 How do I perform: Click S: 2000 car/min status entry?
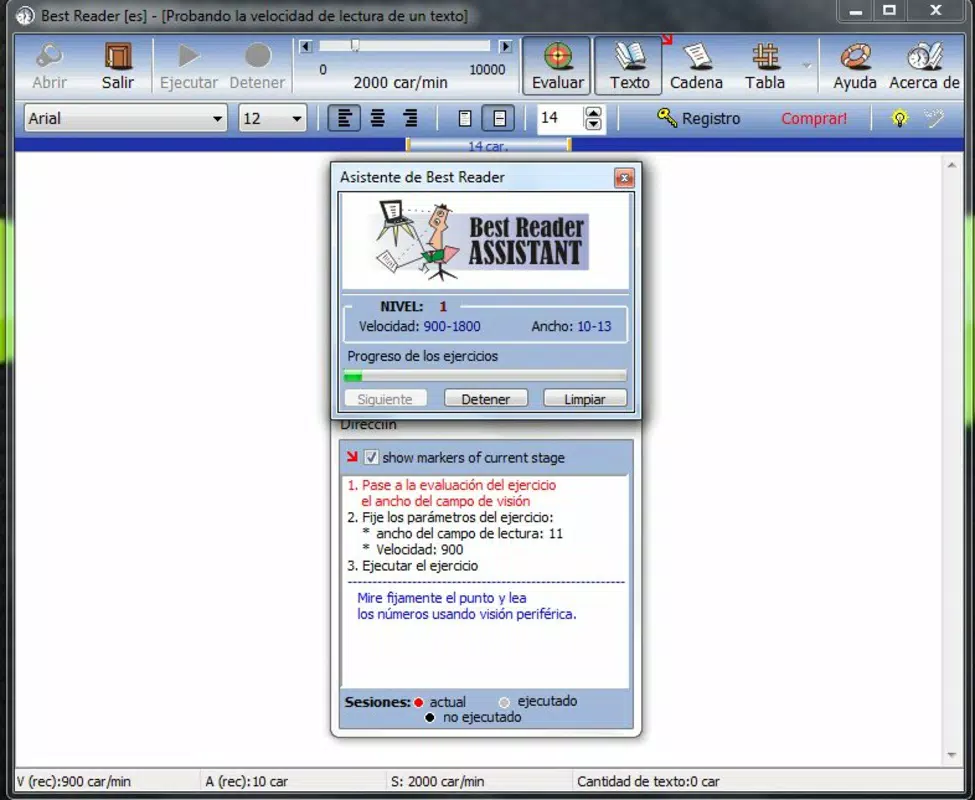(437, 781)
